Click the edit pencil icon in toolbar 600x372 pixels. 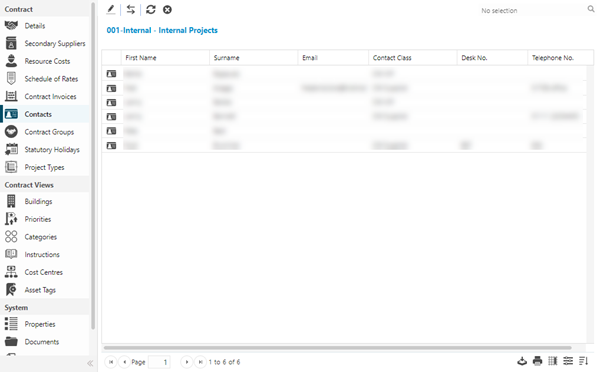111,10
